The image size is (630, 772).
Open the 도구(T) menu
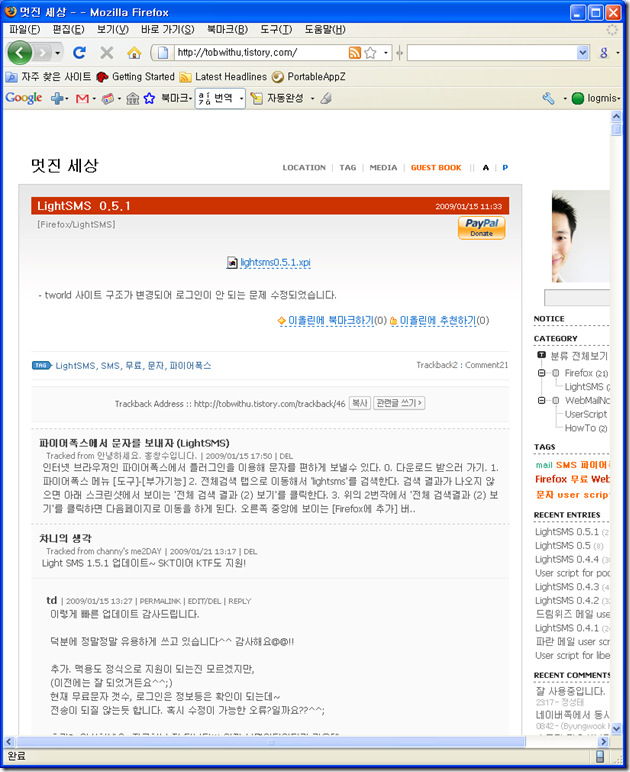[276, 30]
